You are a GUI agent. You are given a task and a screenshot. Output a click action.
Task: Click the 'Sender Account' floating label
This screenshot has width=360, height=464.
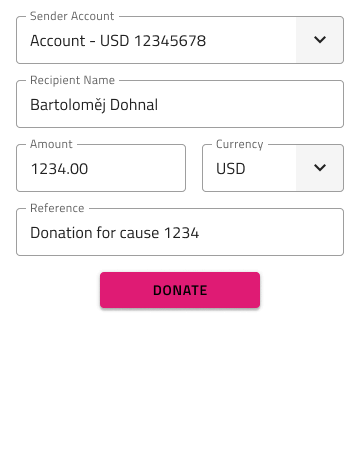[x=72, y=16]
